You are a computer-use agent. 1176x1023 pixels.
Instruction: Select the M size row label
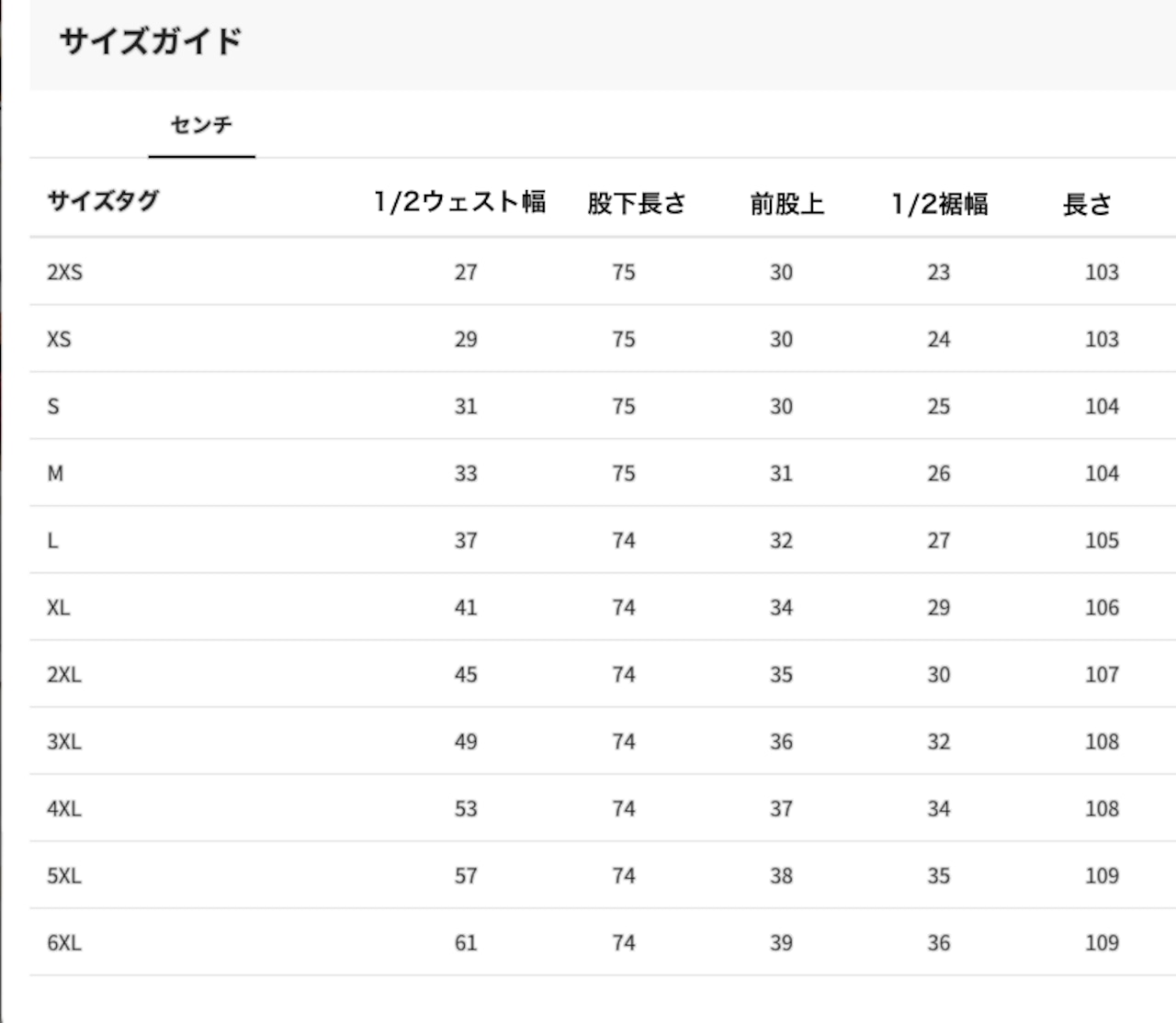tap(55, 473)
